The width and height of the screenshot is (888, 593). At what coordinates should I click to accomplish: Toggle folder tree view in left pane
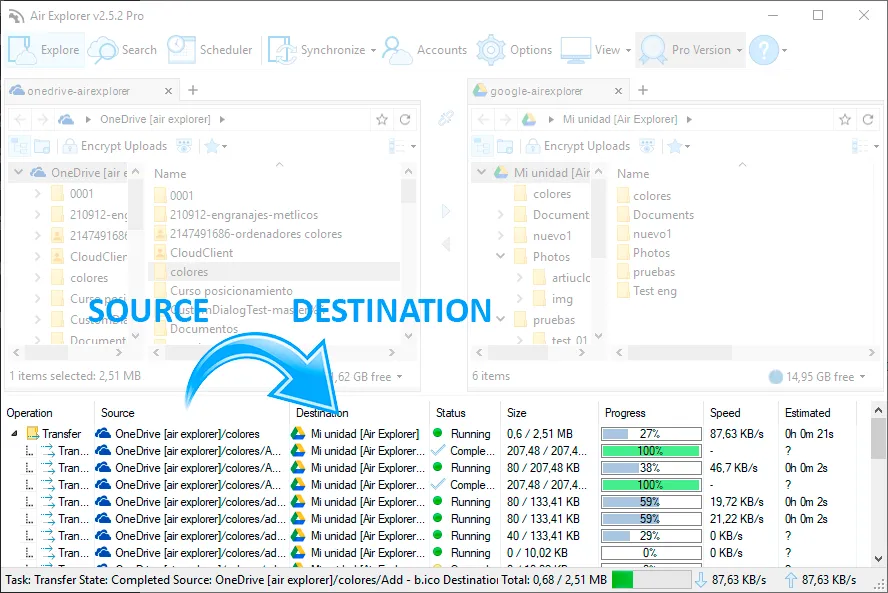point(19,147)
